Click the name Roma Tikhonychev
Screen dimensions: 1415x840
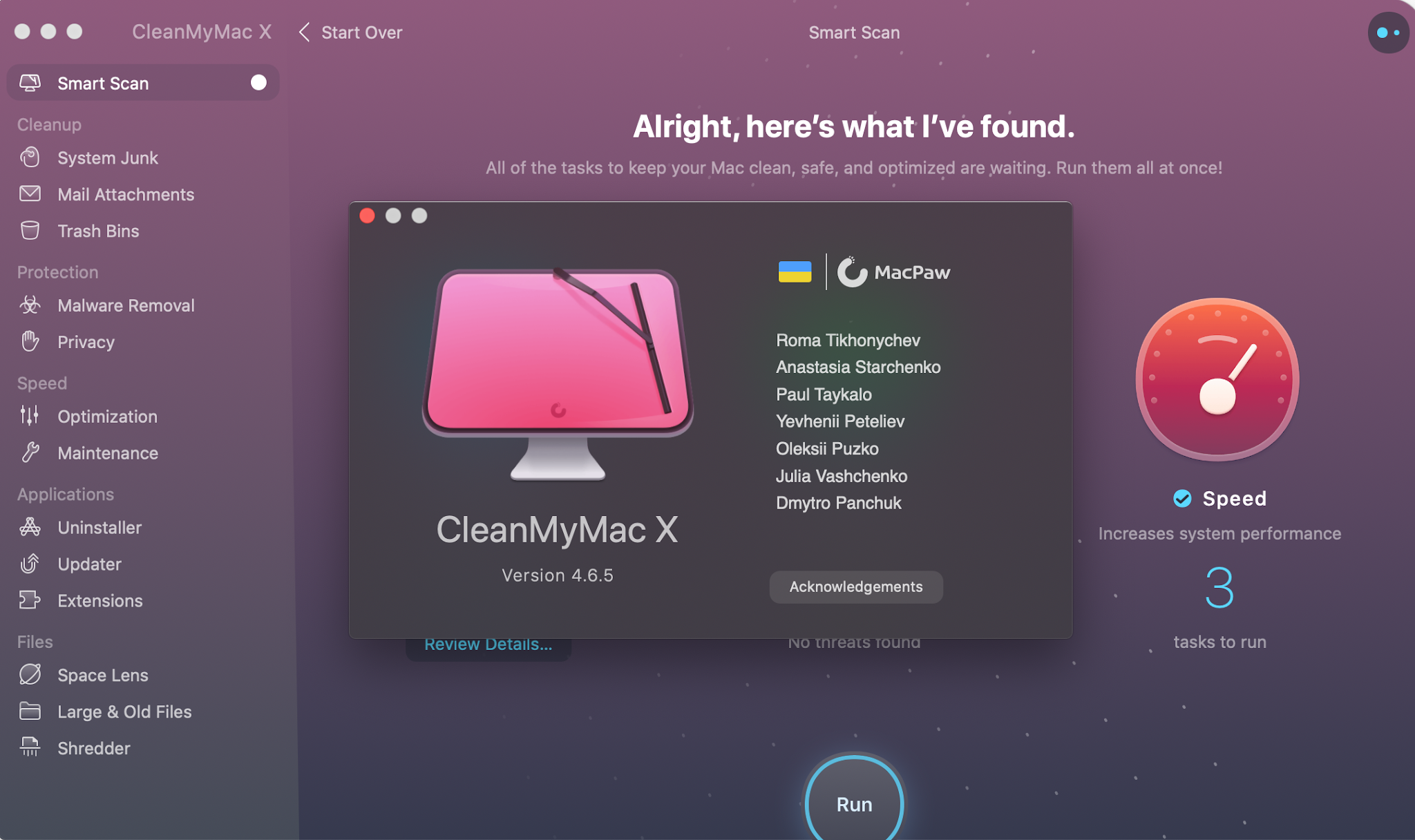[x=848, y=340]
